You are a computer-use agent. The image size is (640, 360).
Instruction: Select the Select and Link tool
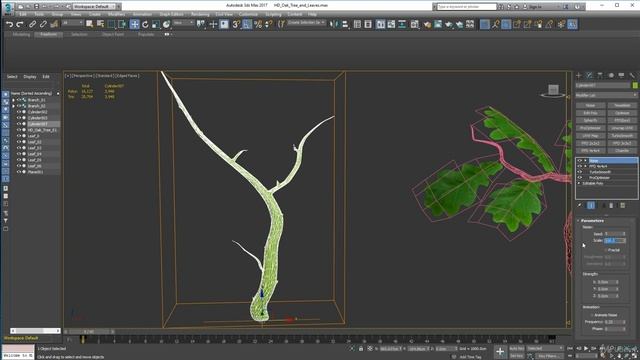point(32,24)
